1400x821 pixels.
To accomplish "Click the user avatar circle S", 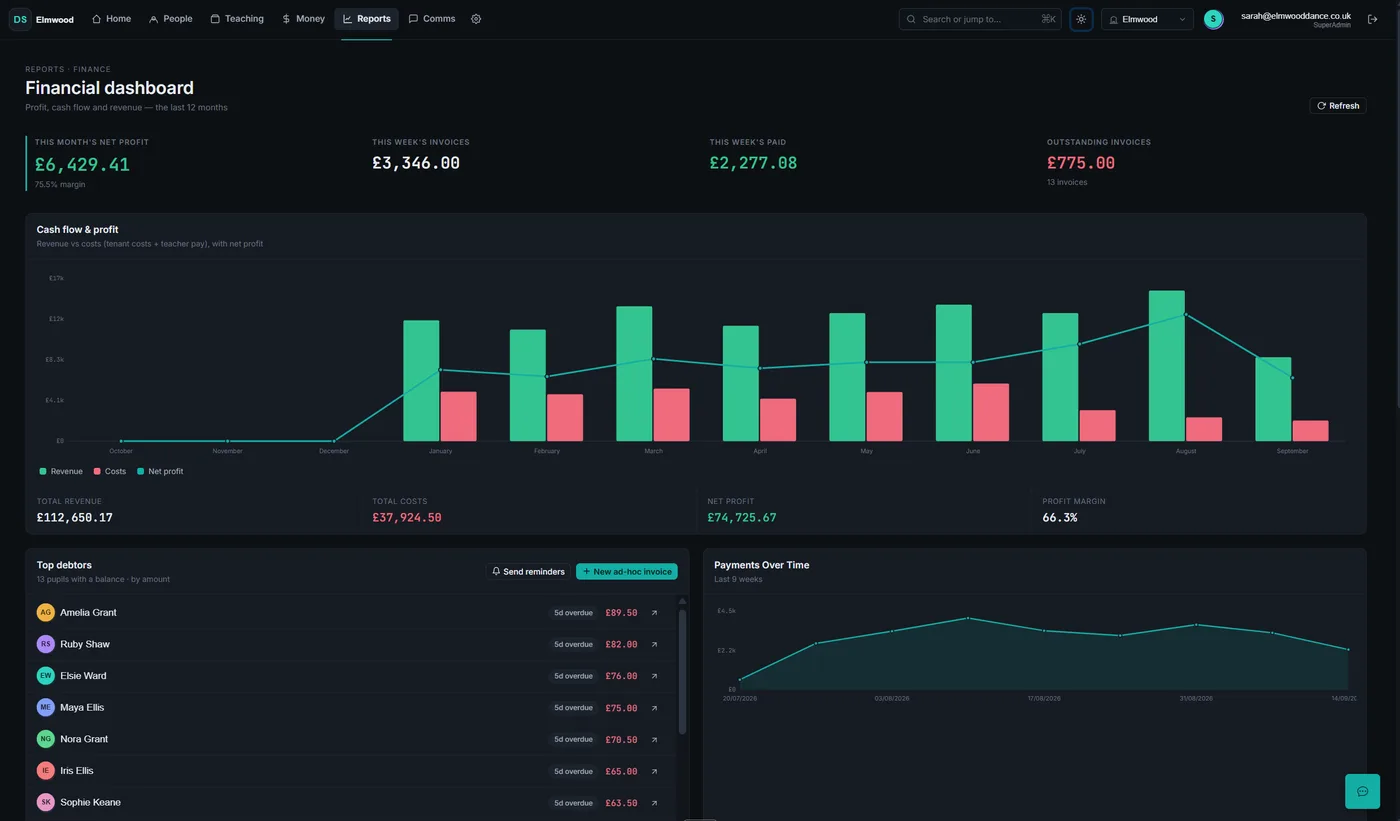I will (x=1213, y=19).
